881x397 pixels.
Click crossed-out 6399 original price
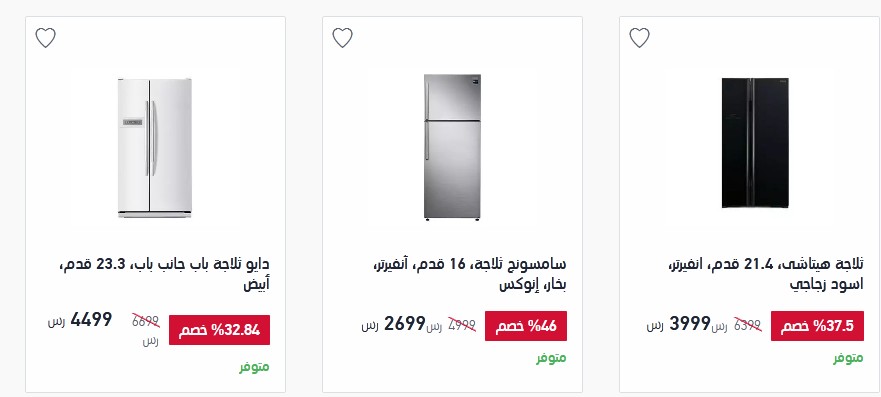tap(747, 325)
